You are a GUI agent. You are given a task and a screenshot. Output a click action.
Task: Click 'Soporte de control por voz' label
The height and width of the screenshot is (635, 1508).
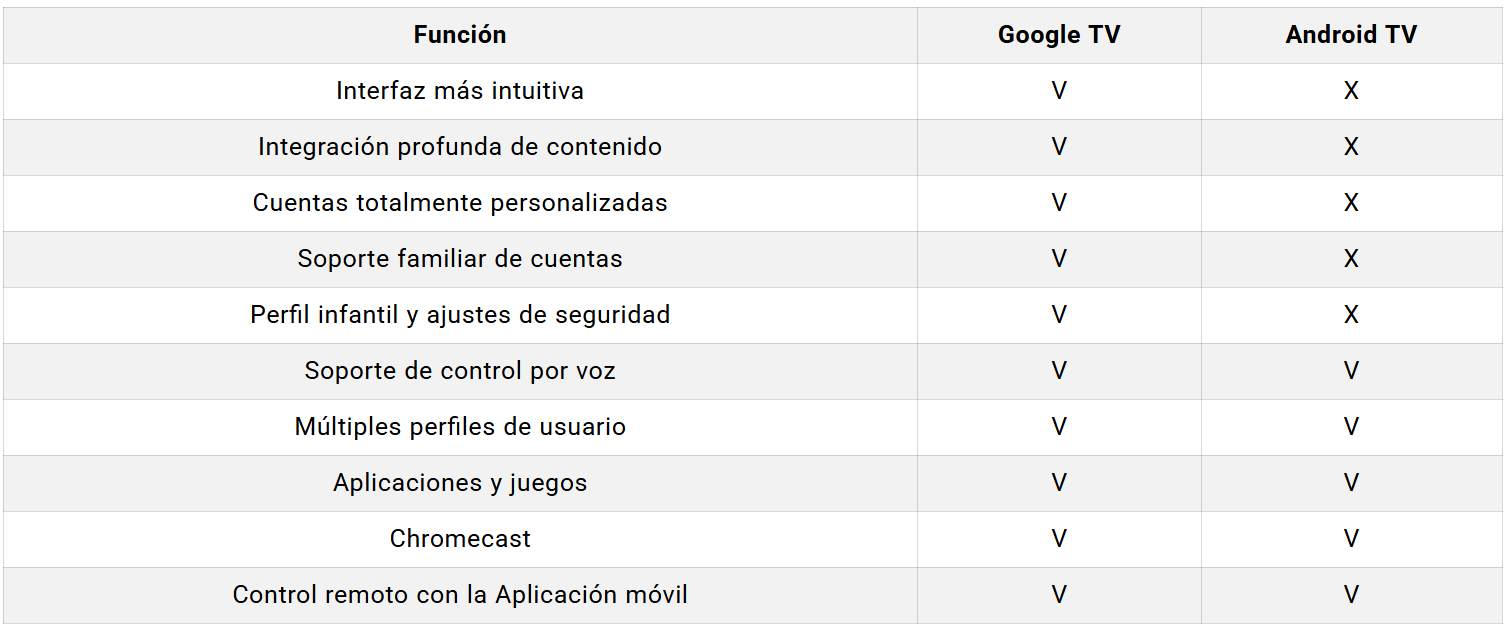pyautogui.click(x=460, y=371)
